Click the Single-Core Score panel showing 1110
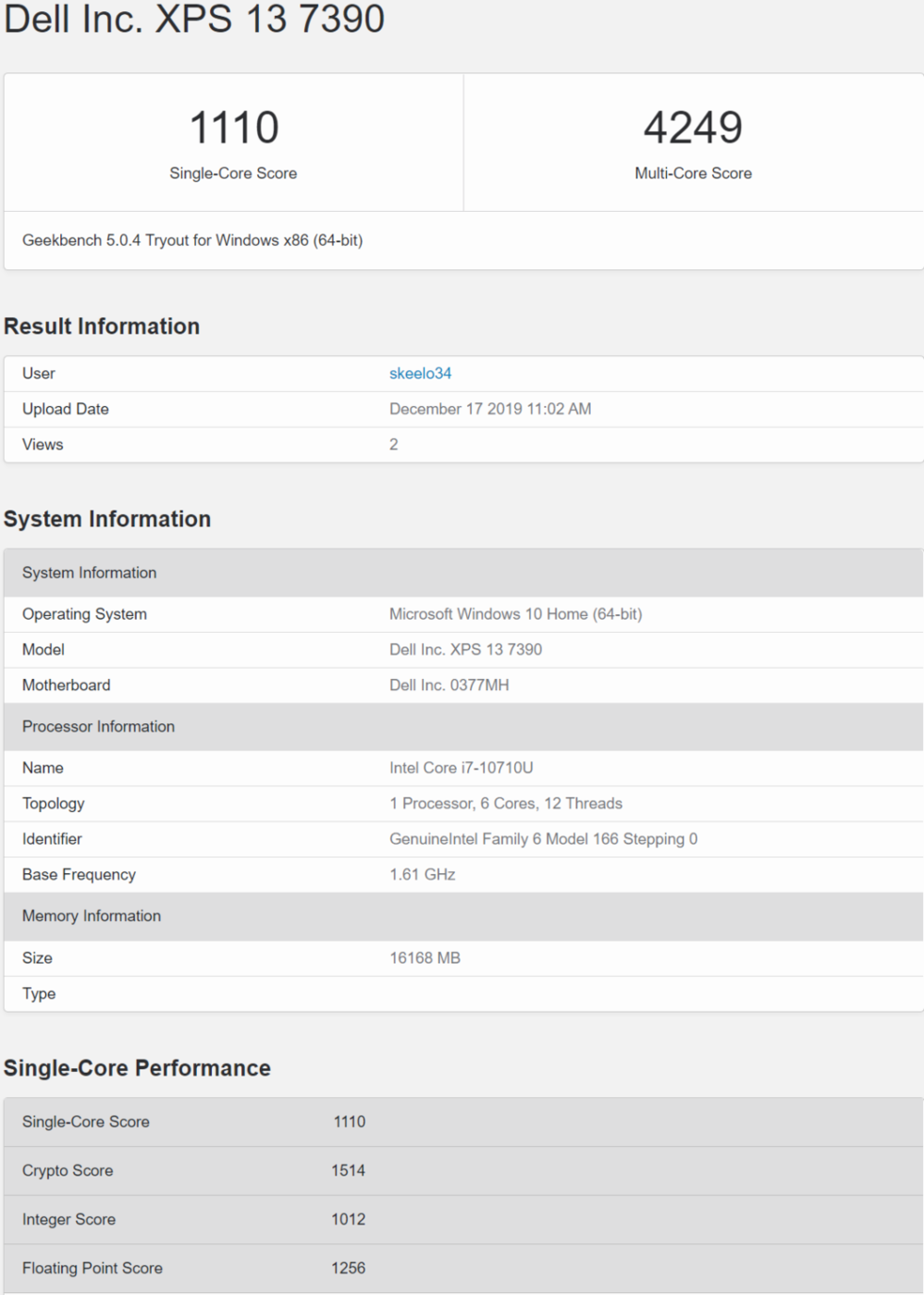The height and width of the screenshot is (1295, 924). [233, 141]
